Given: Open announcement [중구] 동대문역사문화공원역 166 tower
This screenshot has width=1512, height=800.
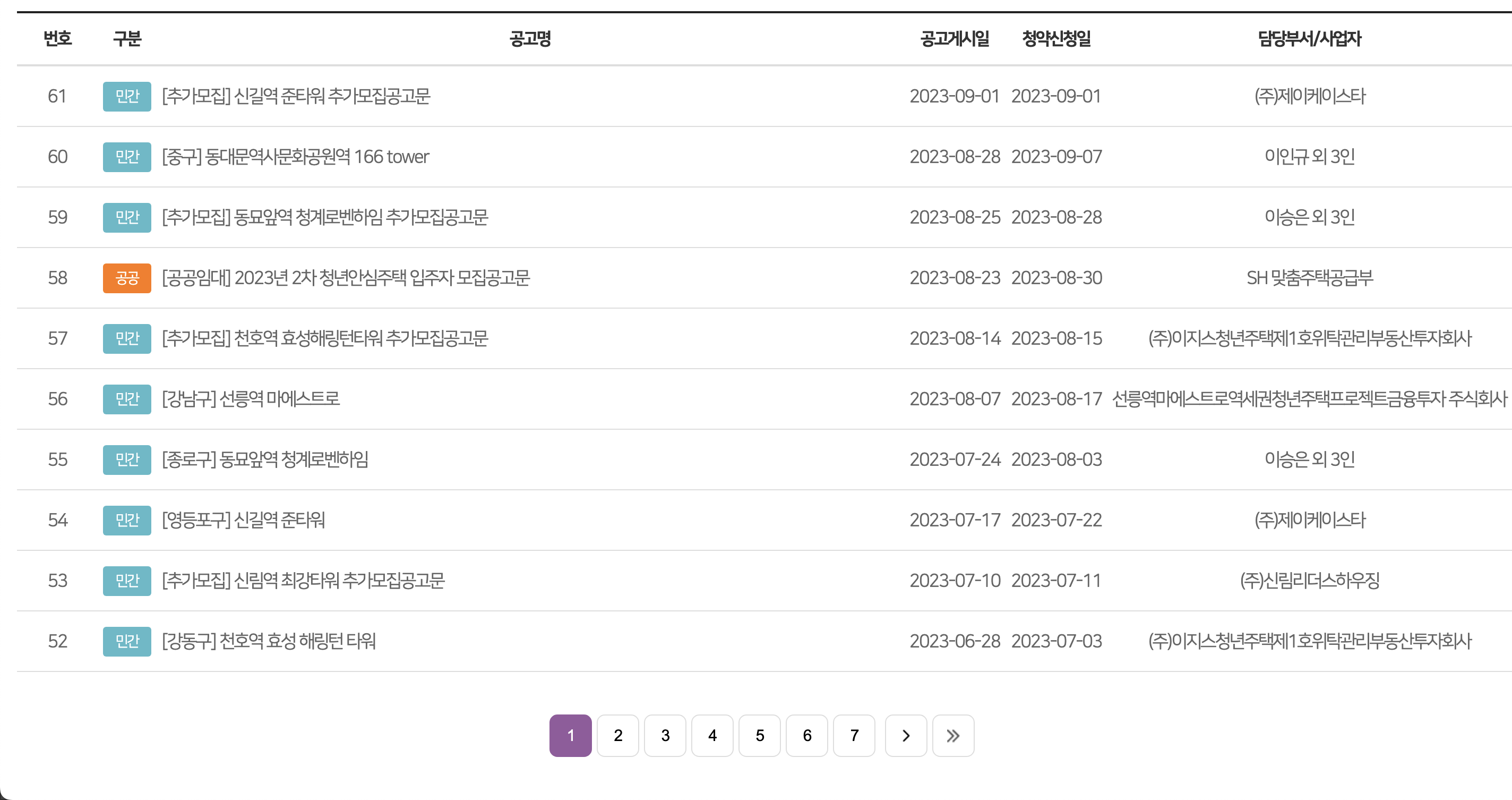Looking at the screenshot, I should pos(295,157).
